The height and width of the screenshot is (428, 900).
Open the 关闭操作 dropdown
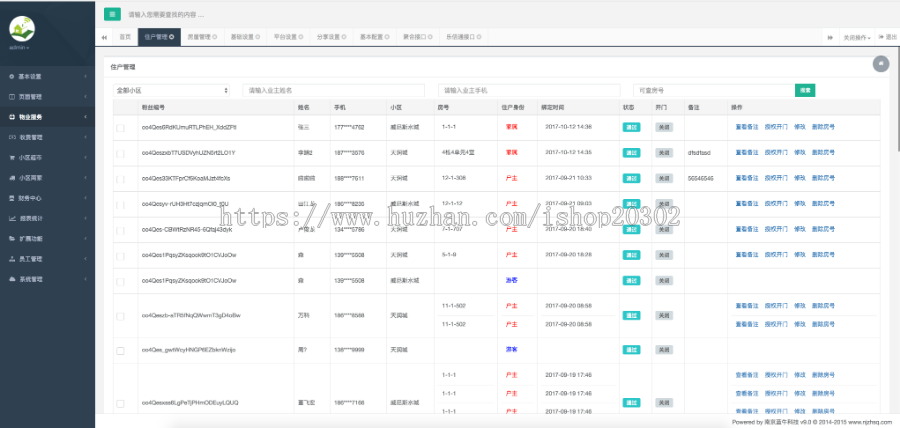point(856,37)
